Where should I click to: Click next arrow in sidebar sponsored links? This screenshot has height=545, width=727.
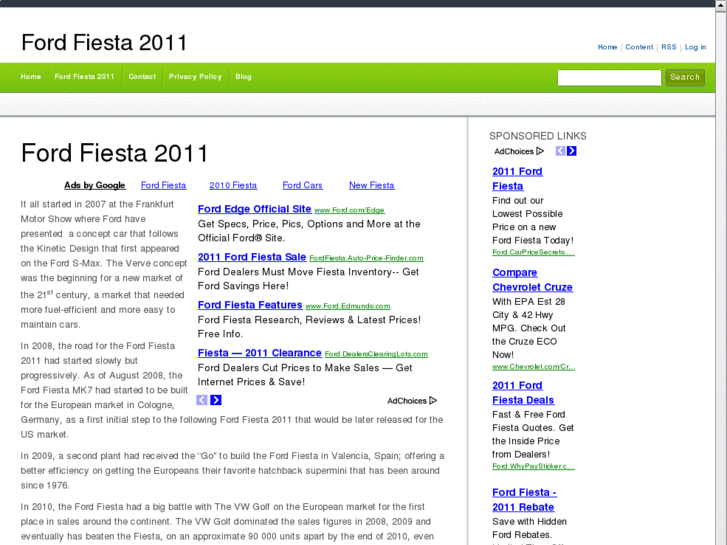[572, 151]
